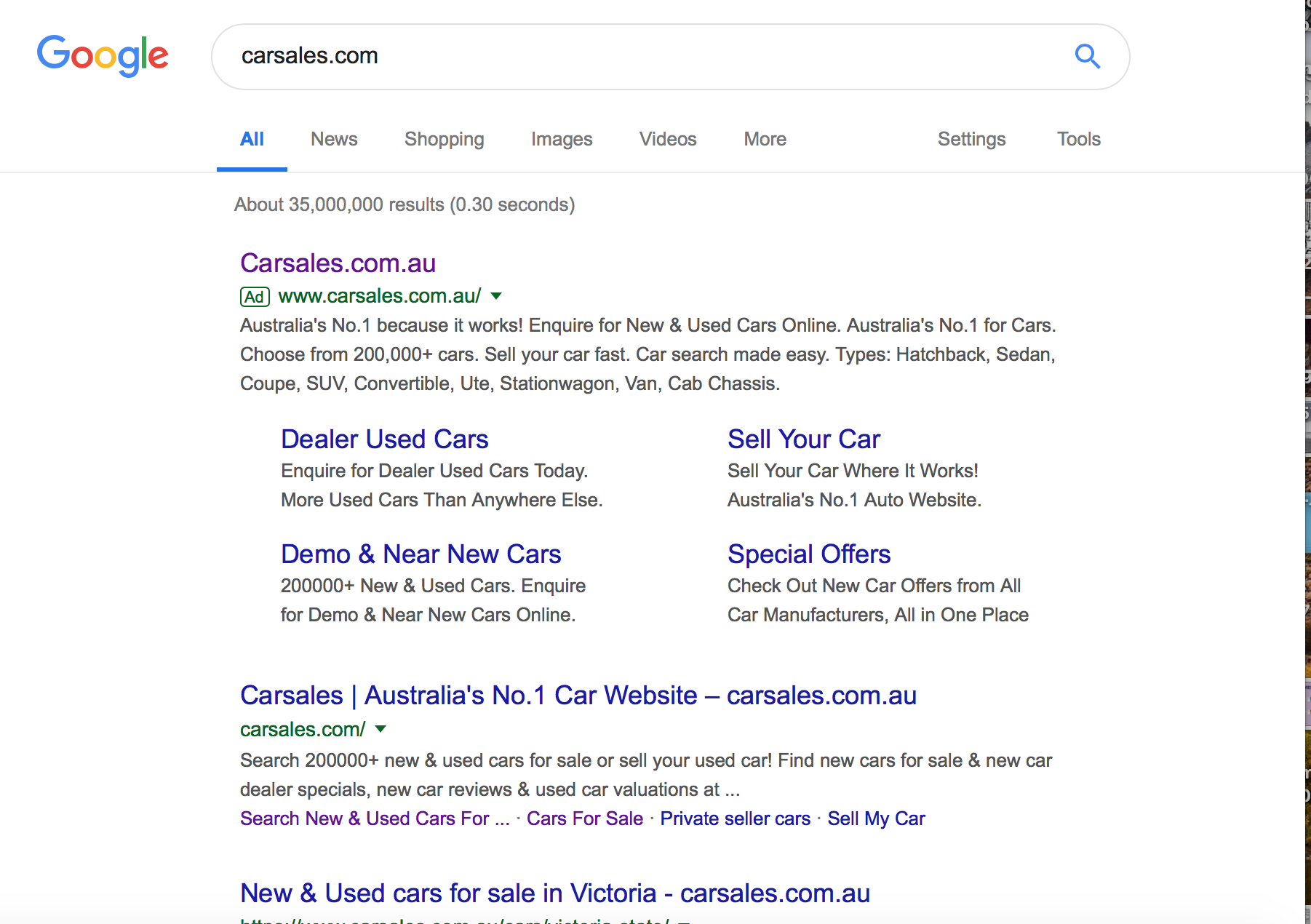
Task: Follow the Dealer Used Cars sitelink
Action: 384,439
